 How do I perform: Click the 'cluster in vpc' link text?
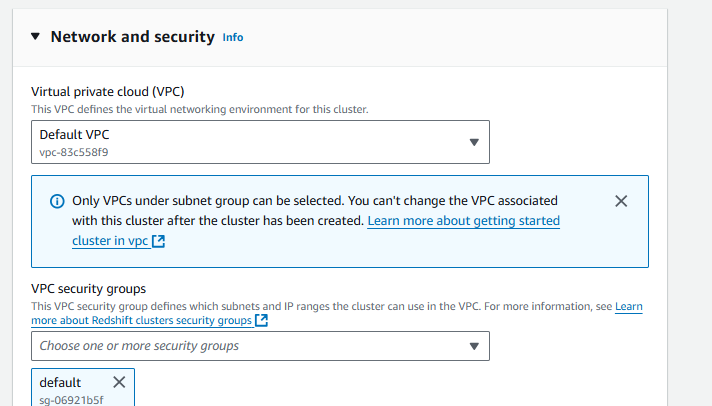(110, 241)
